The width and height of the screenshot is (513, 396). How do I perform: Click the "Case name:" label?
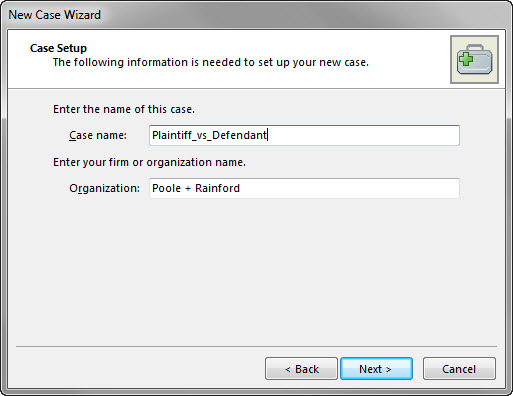tap(98, 135)
